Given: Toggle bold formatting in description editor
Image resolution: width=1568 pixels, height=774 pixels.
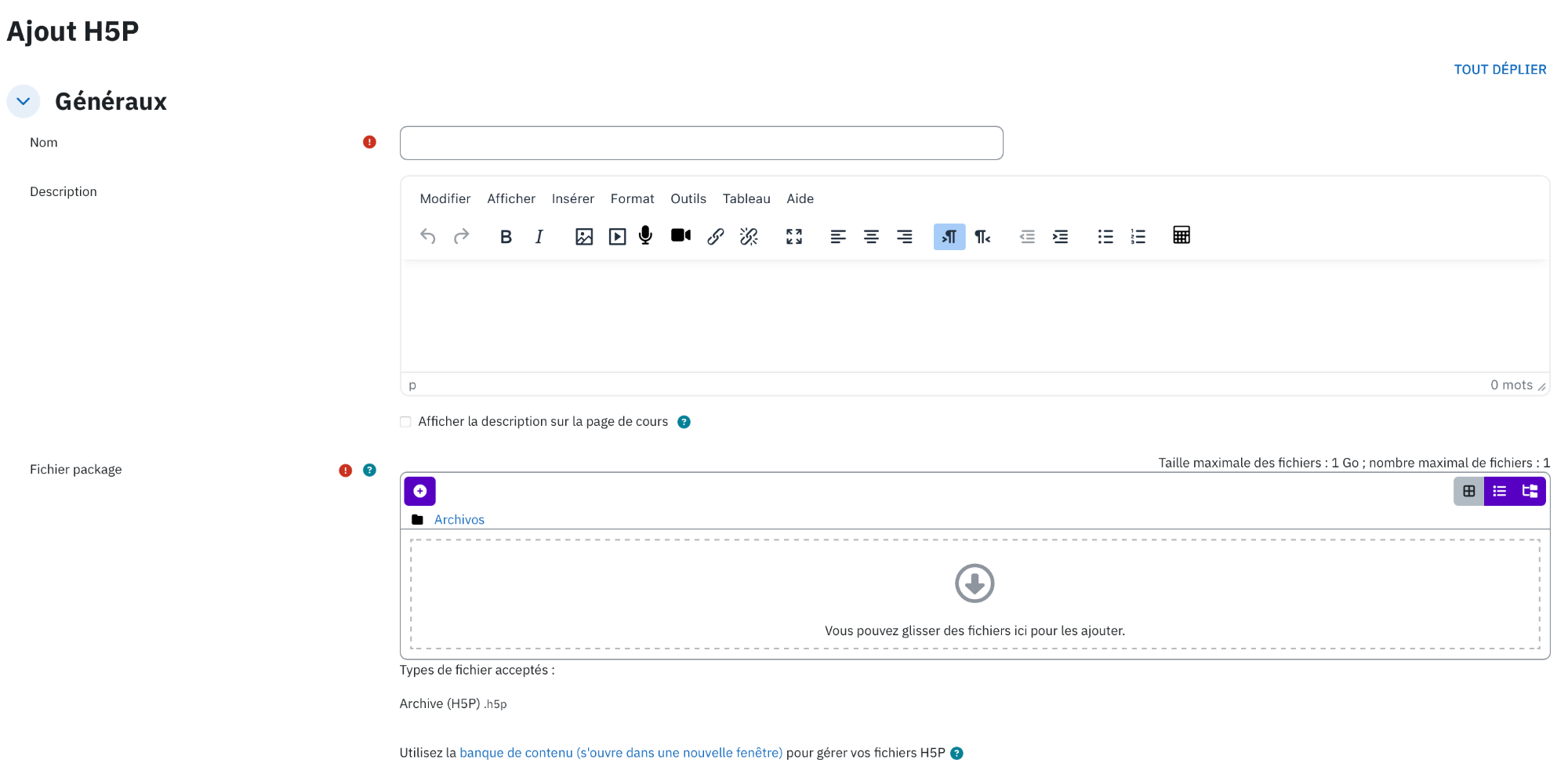Looking at the screenshot, I should click(x=506, y=236).
